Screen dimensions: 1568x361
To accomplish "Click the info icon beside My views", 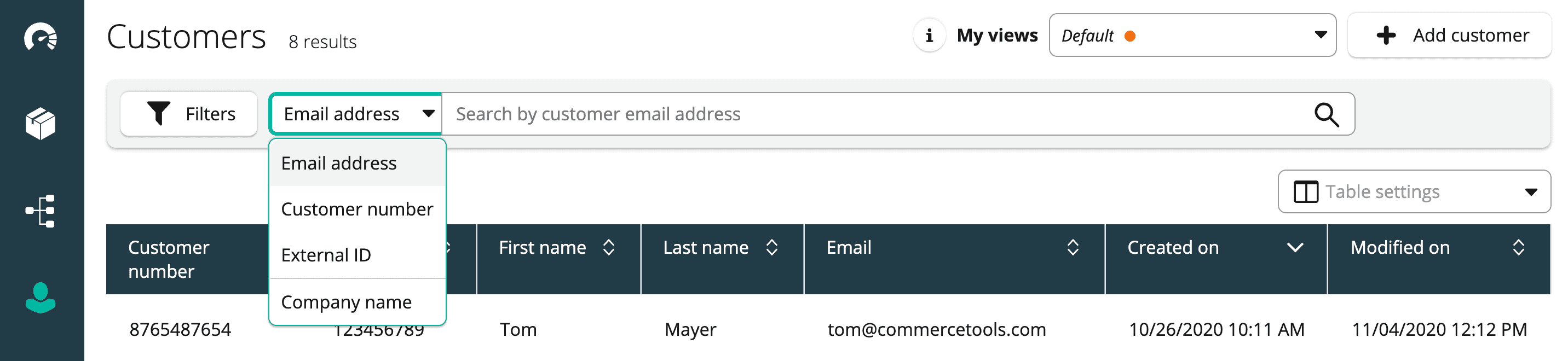I will (929, 36).
